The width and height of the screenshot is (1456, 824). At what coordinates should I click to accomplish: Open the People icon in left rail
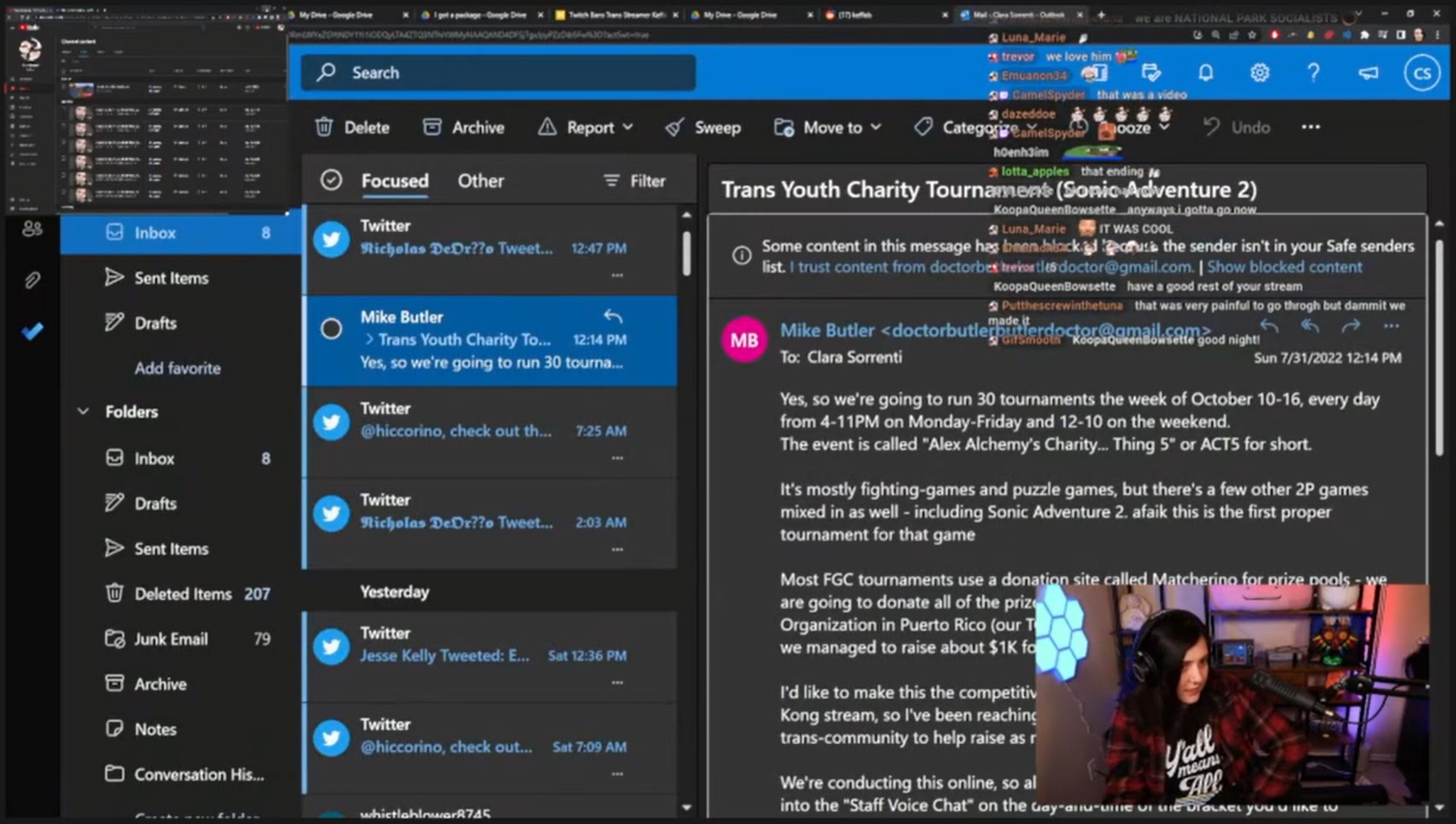click(x=32, y=229)
